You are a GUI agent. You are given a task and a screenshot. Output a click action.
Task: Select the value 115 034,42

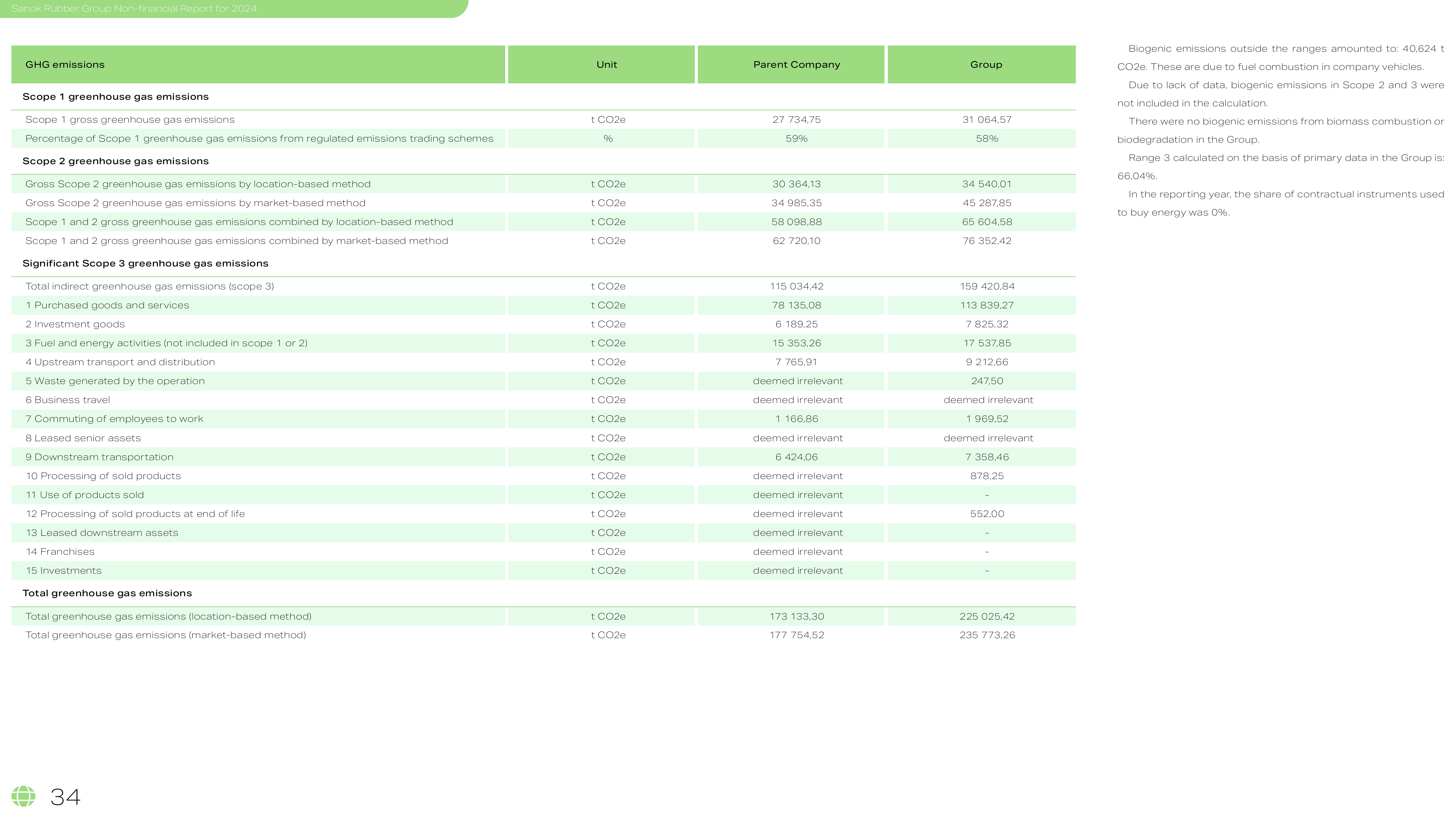click(x=797, y=286)
